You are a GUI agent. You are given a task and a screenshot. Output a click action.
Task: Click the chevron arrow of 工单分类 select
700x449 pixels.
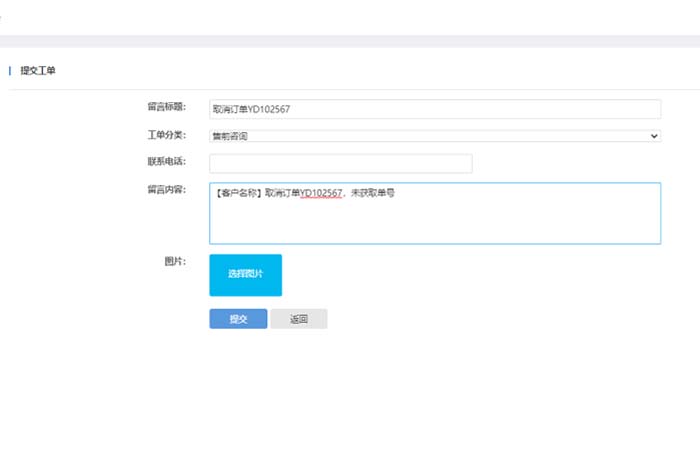[x=654, y=135]
